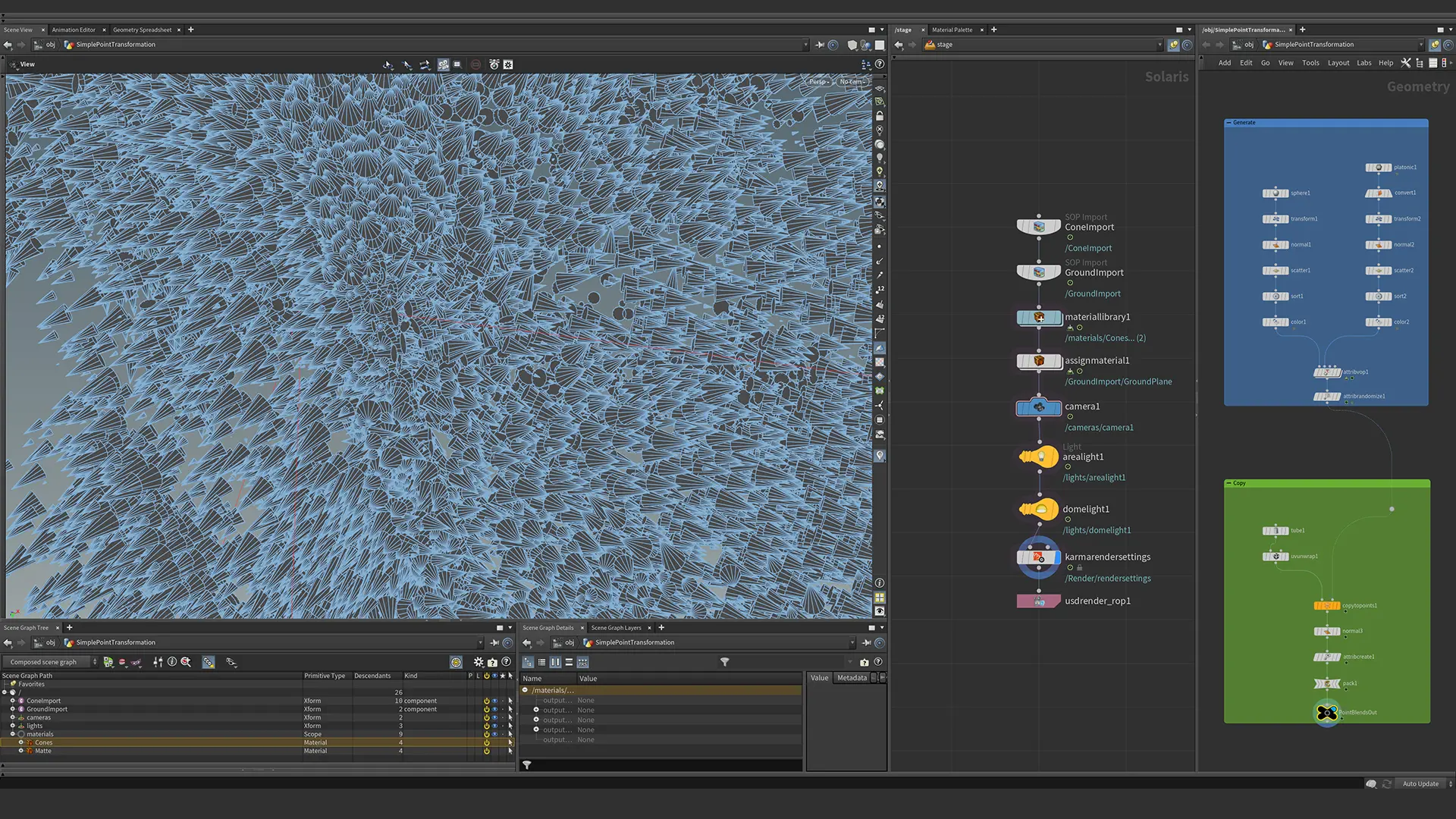Click the Auto Update button in status bar
This screenshot has width=1456, height=819.
[x=1420, y=783]
